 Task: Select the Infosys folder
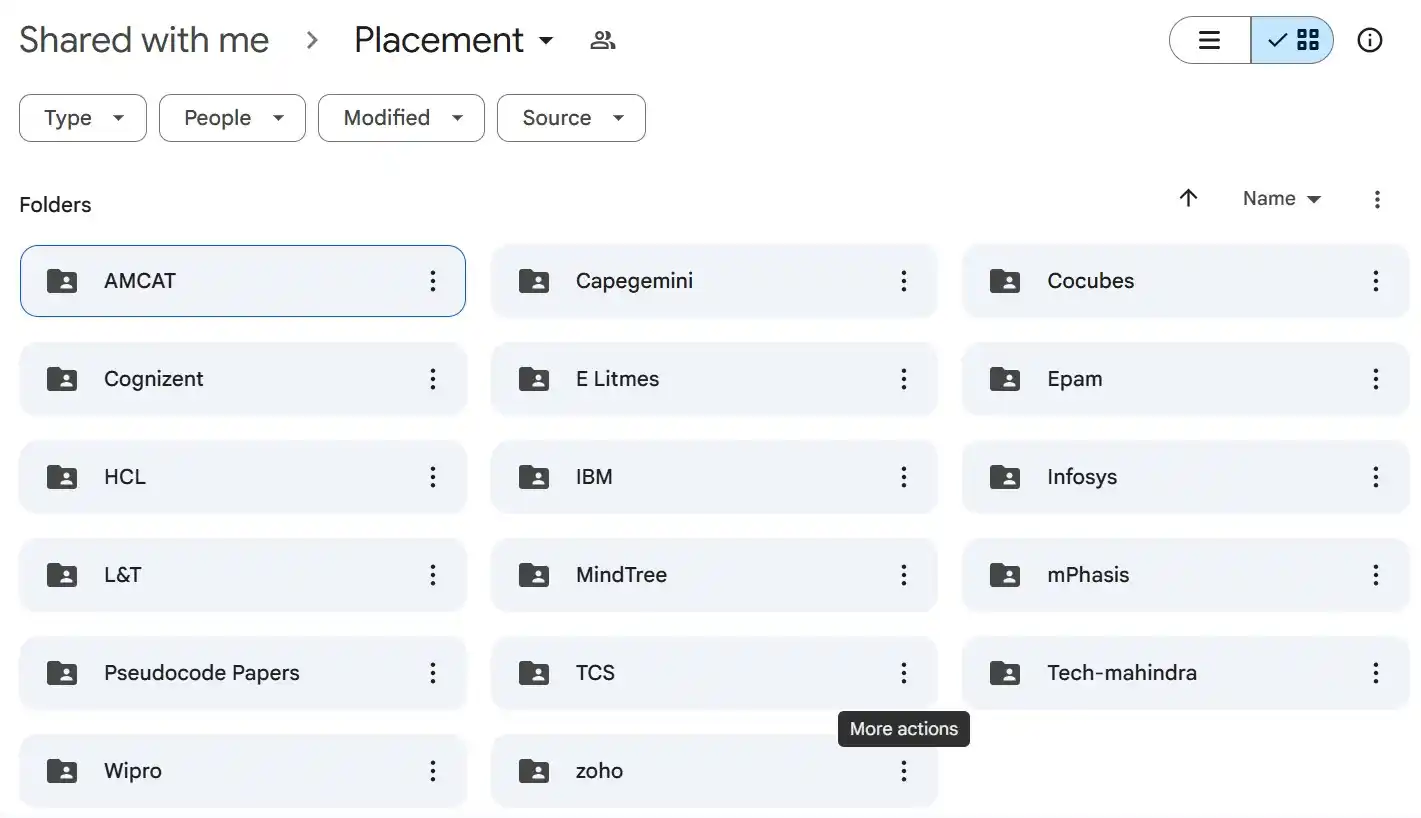1186,477
